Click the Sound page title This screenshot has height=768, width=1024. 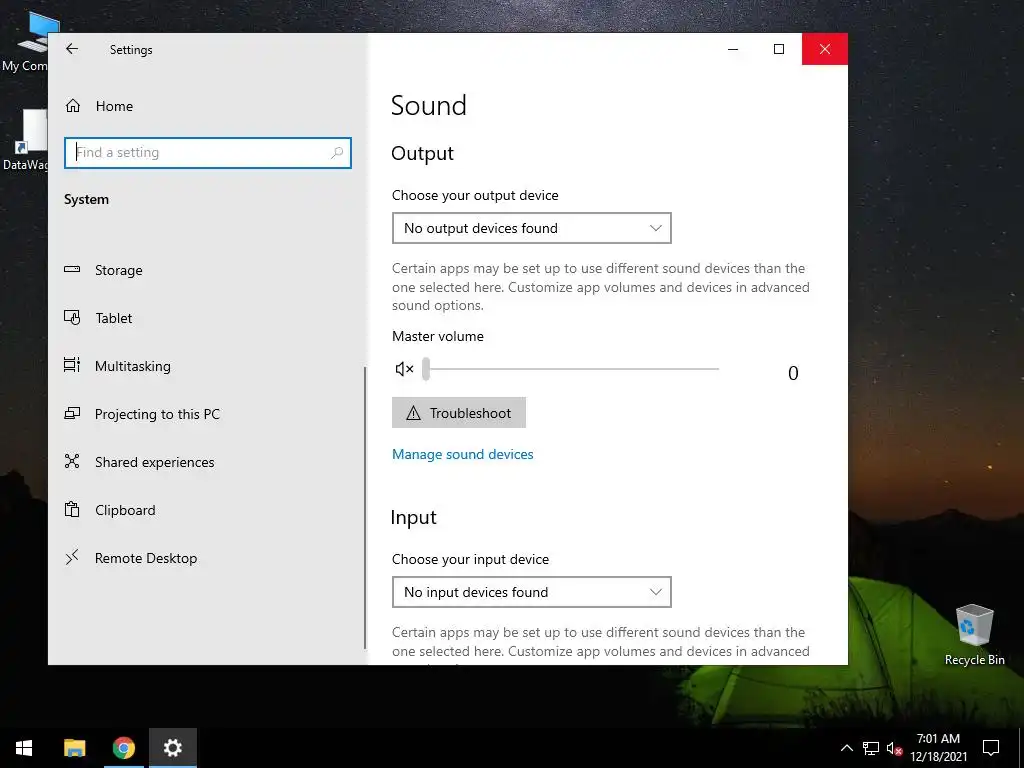pos(428,106)
